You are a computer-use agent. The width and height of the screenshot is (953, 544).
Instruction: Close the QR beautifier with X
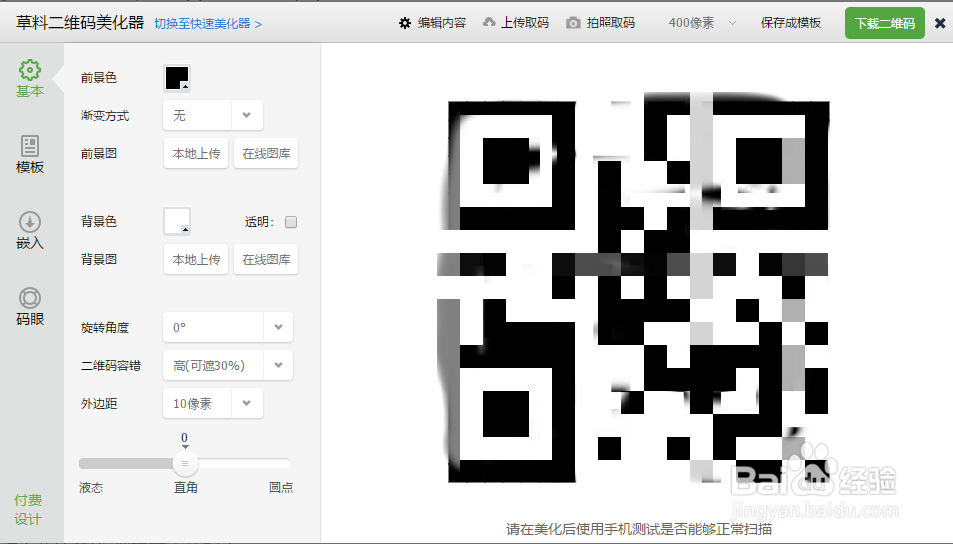[940, 23]
